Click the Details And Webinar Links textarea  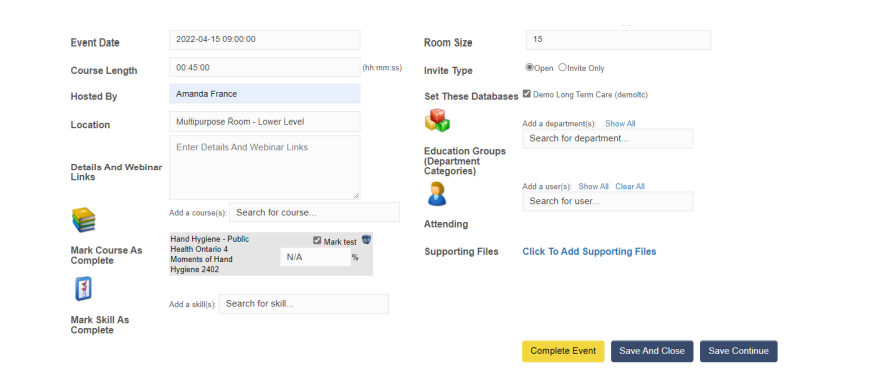(265, 167)
